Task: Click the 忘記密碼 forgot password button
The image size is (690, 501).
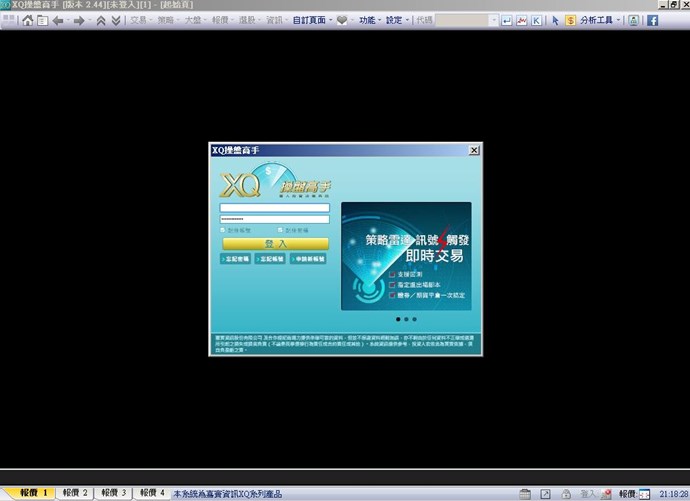Action: point(236,258)
